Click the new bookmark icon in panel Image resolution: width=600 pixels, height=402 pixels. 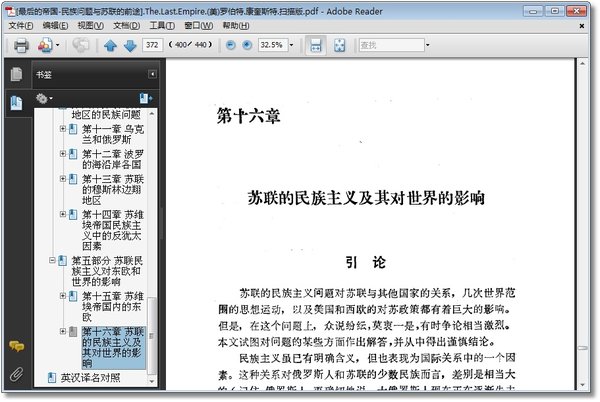pos(146,99)
